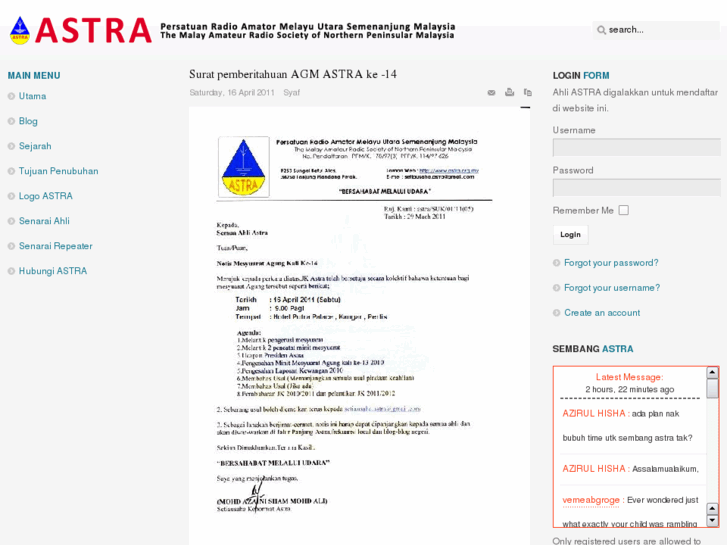727x545 pixels.
Task: Click the ASTRA emblem in letter header
Action: [243, 167]
